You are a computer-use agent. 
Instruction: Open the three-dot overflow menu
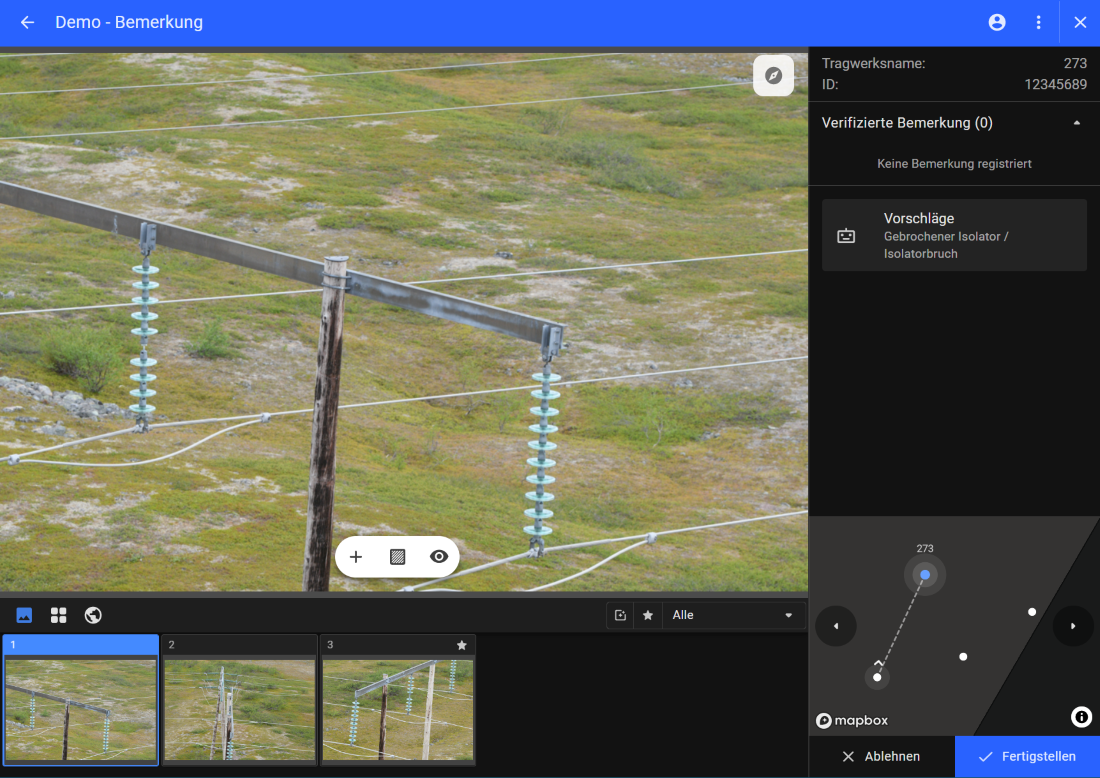[1038, 22]
